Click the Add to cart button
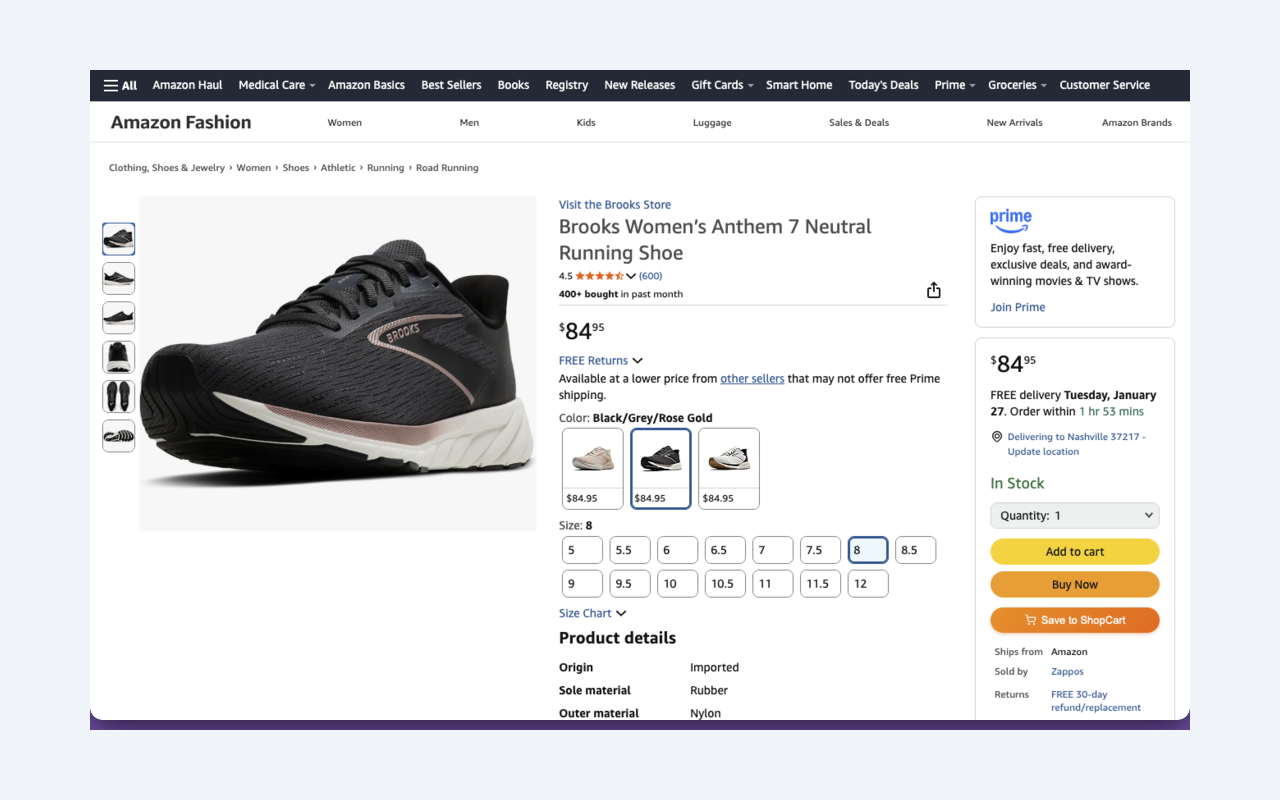 pos(1074,551)
